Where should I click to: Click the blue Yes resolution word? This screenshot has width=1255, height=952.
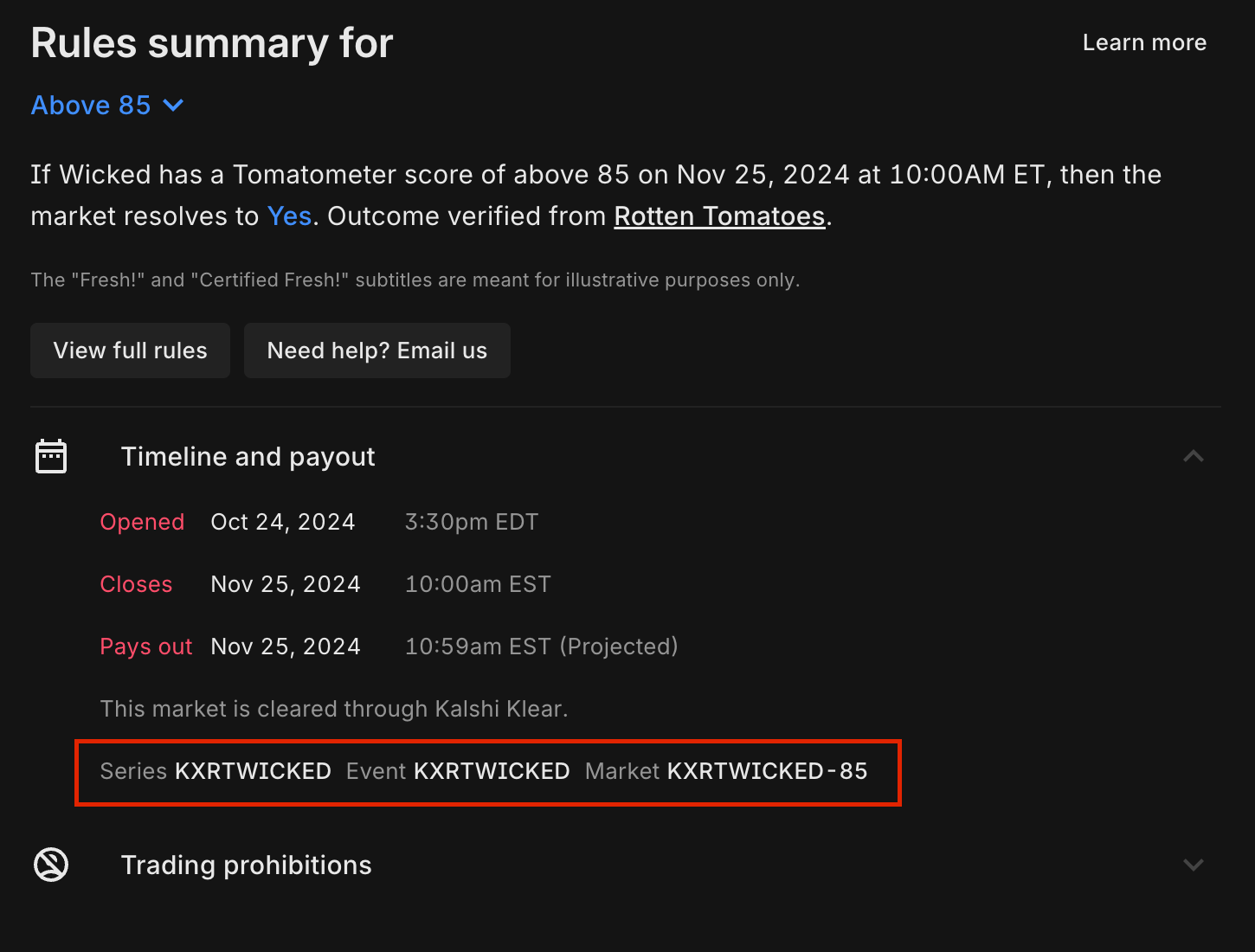289,215
